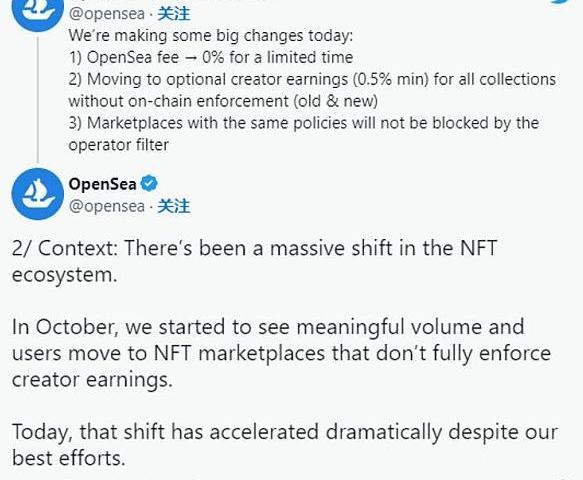Click the thread connector line between the avatars

click(38, 100)
